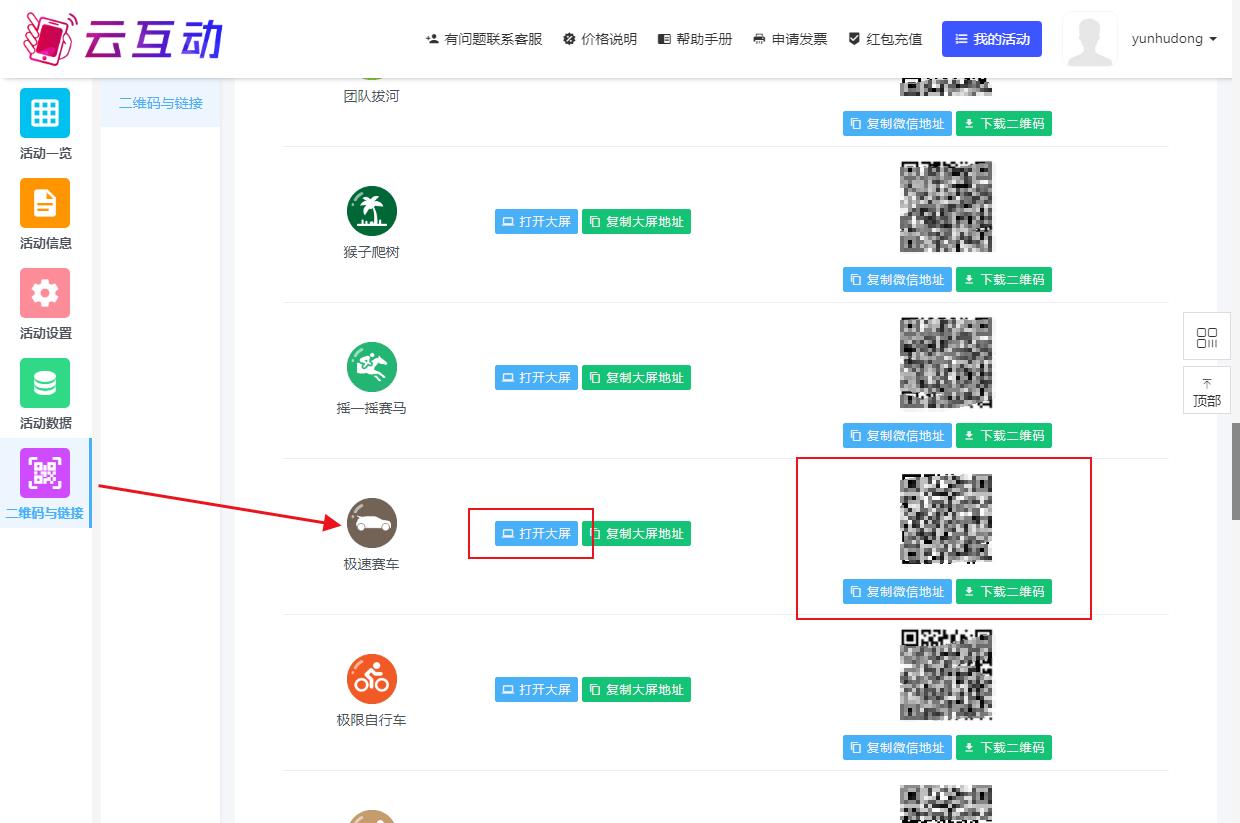Open 价格说明 in the top navigation

[x=600, y=39]
